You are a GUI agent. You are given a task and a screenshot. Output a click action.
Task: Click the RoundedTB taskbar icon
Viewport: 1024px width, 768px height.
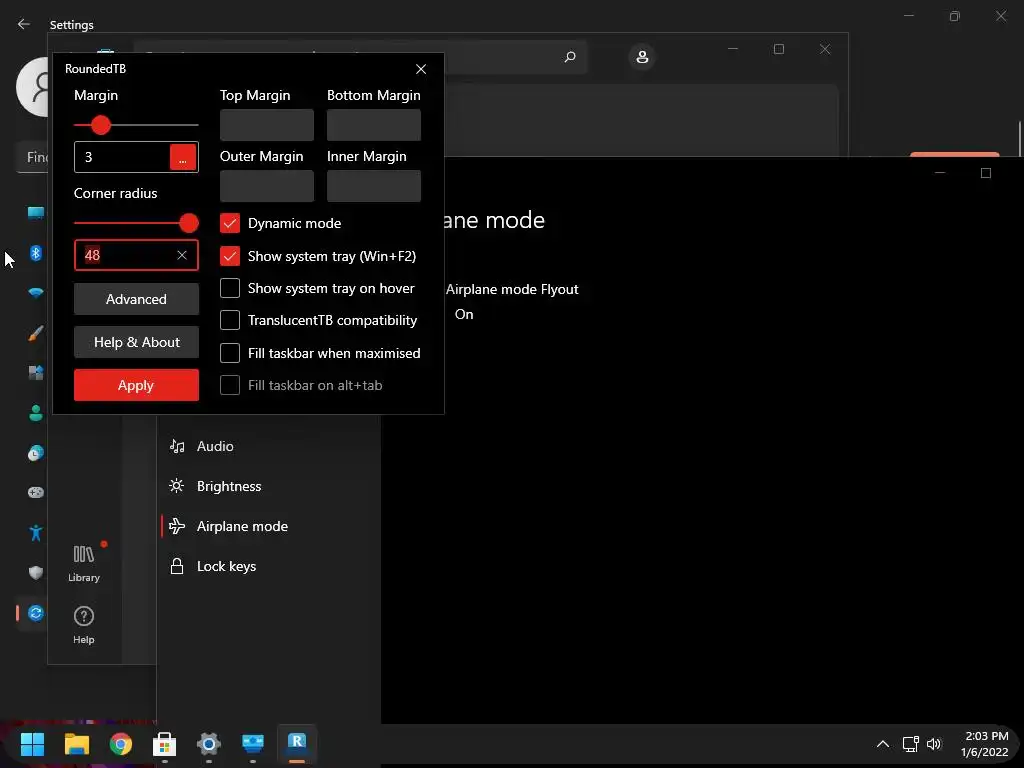click(x=296, y=742)
